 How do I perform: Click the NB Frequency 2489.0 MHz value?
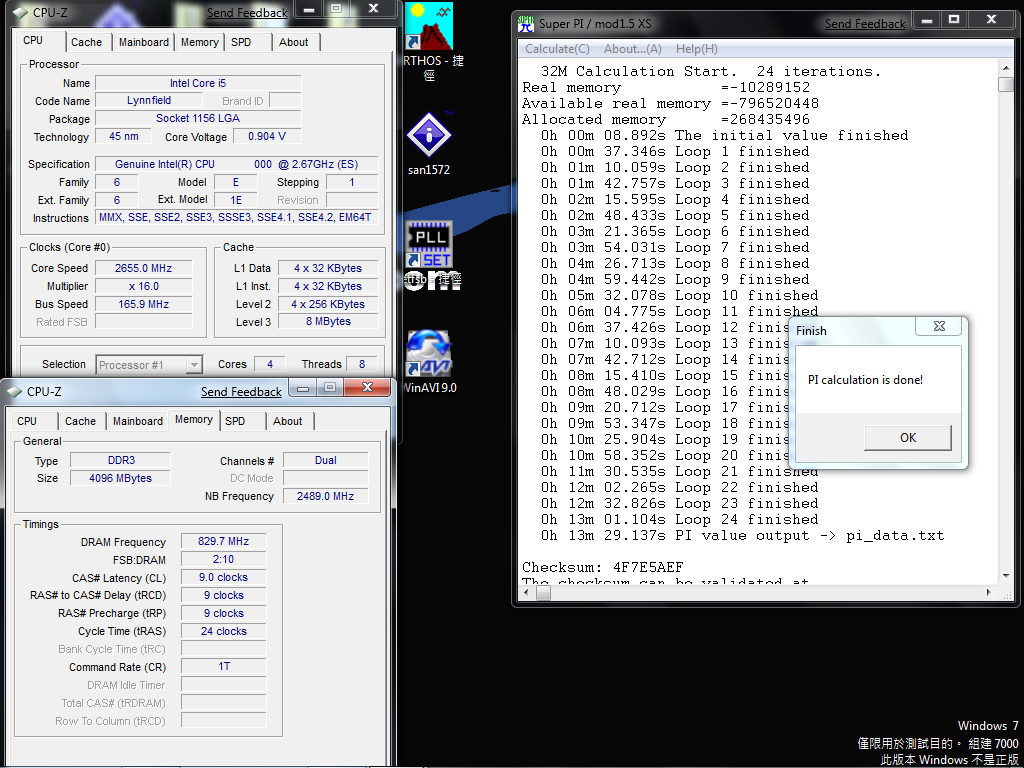(x=325, y=496)
